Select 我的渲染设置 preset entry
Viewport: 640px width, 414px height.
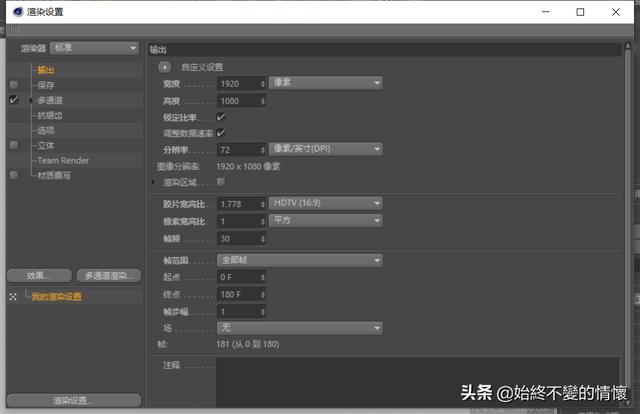tap(56, 297)
